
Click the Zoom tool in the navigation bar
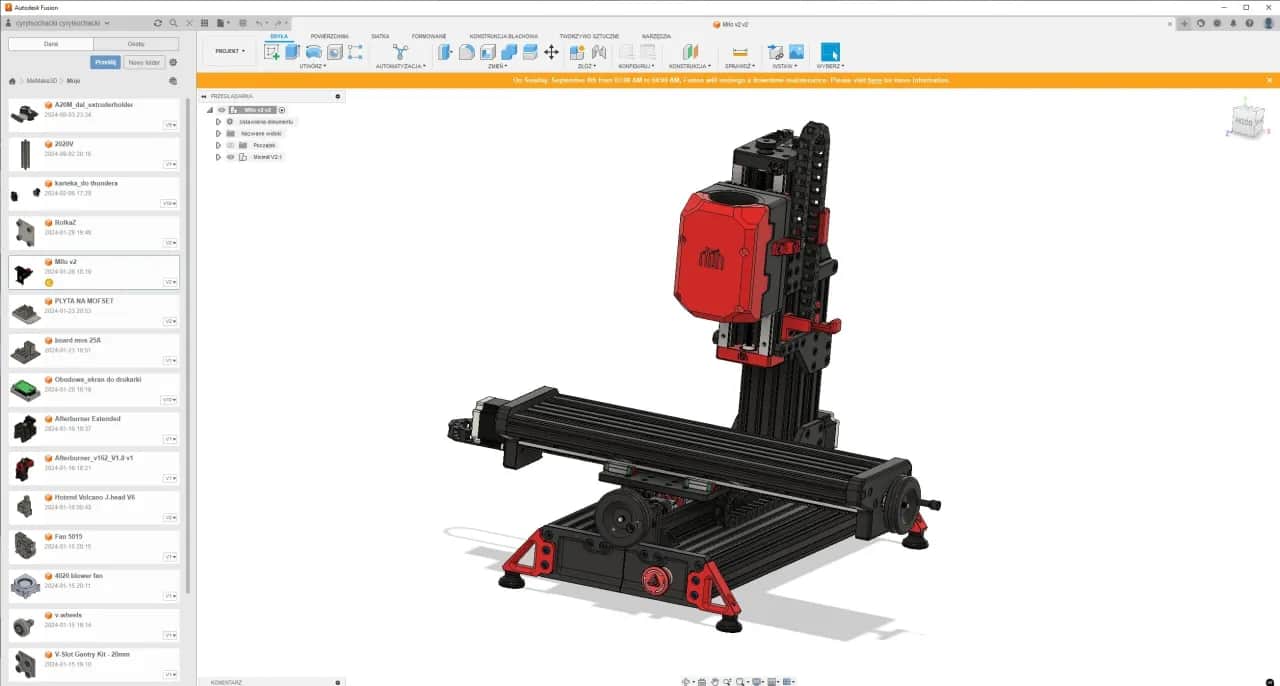[728, 681]
